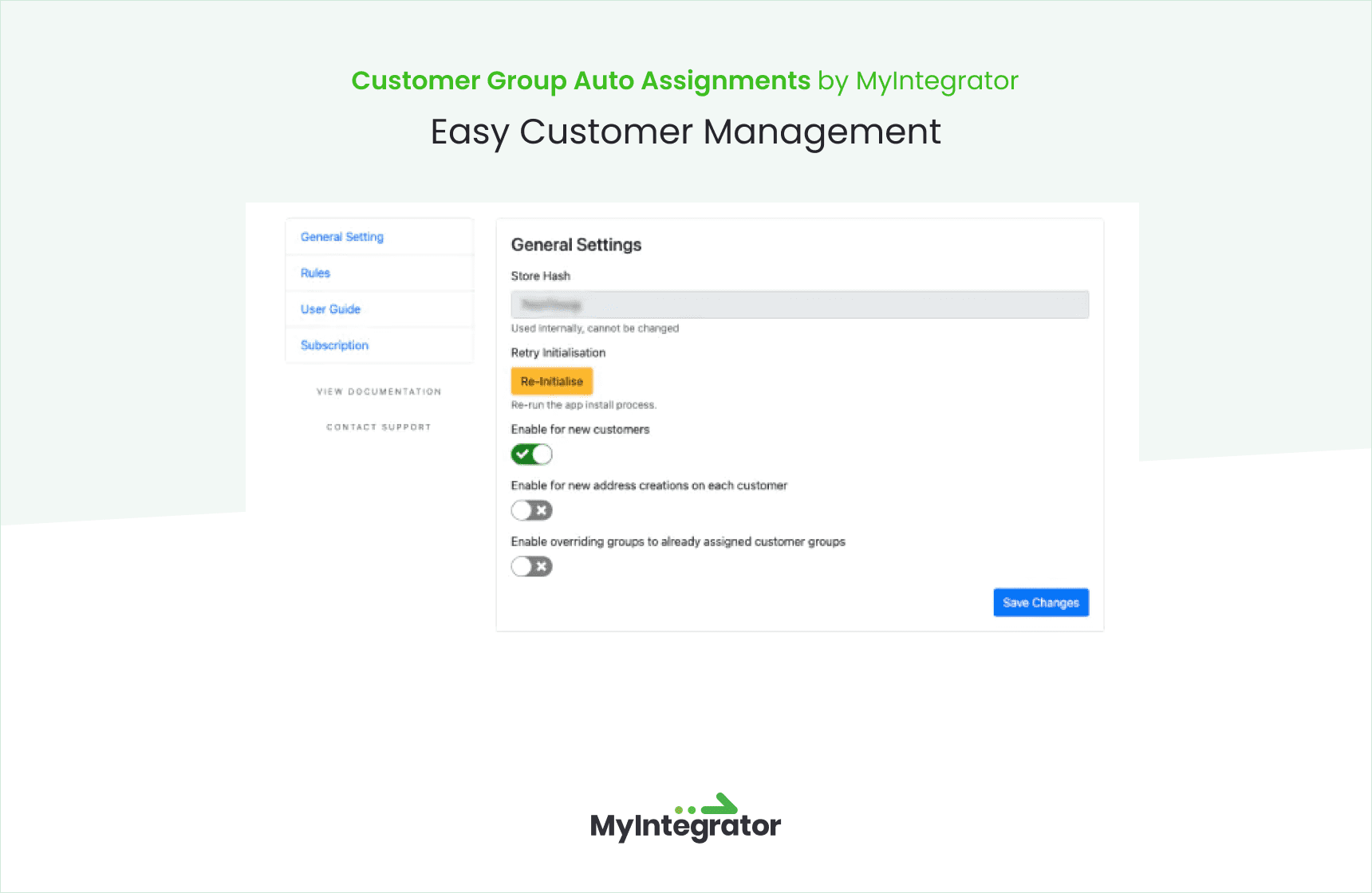Screen dimensions: 1372x893
Task: Toggle Enable for new address creations switch
Action: (x=531, y=510)
